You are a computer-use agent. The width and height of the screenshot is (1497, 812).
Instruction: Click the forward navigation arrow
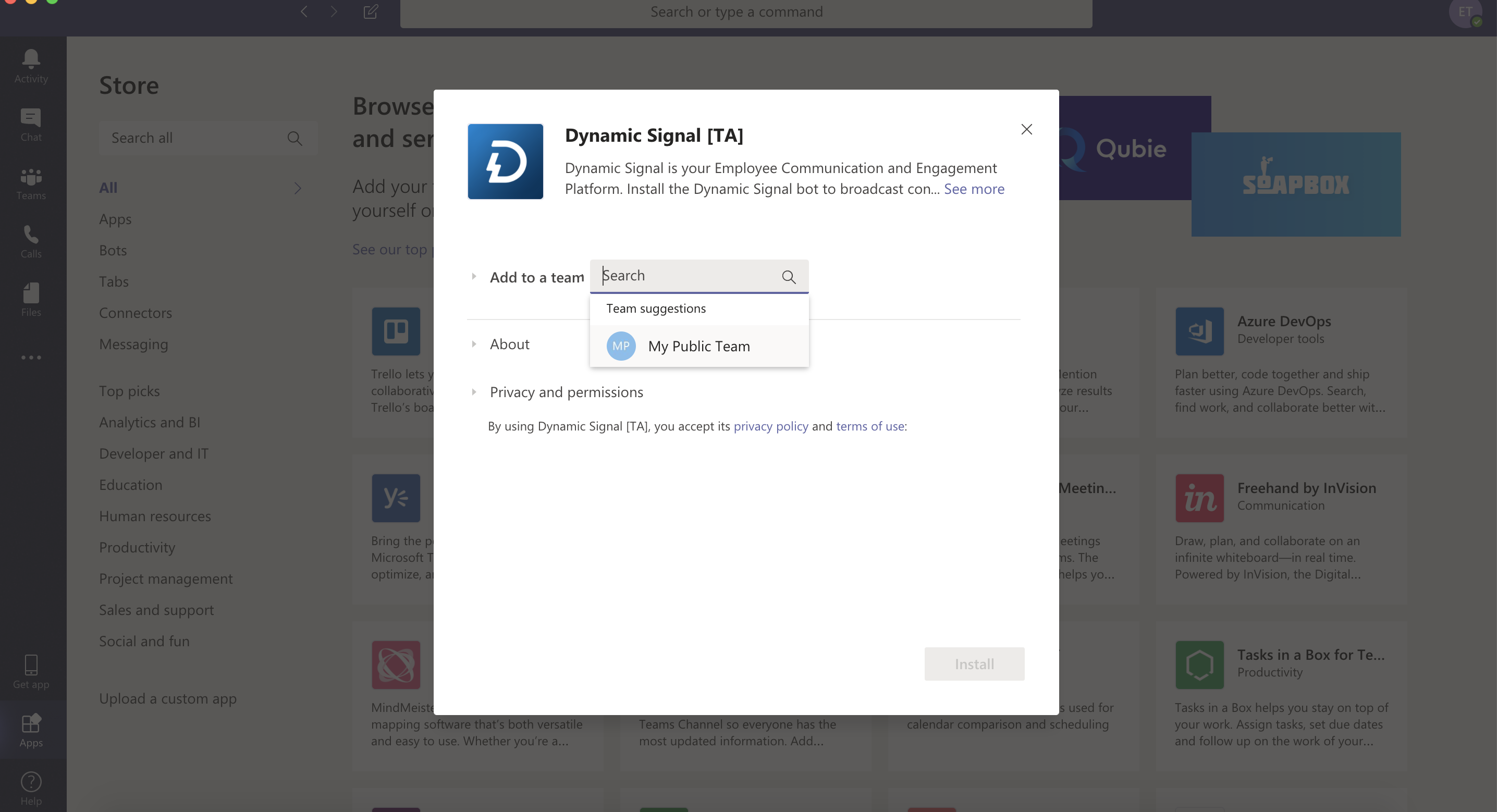pyautogui.click(x=334, y=11)
